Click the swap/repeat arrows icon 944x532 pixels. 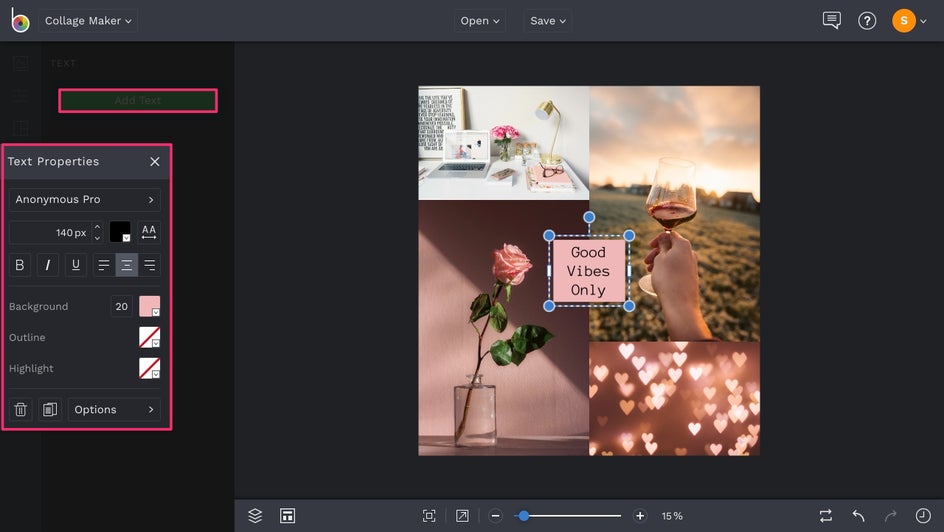(826, 516)
